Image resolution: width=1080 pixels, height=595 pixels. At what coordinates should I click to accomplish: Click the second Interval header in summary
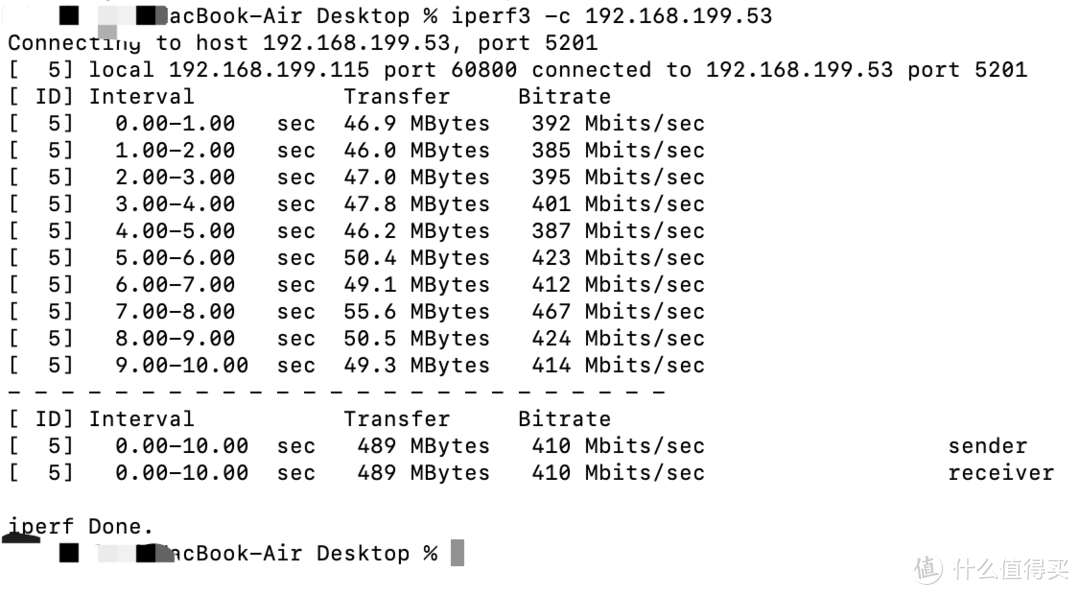(x=141, y=419)
